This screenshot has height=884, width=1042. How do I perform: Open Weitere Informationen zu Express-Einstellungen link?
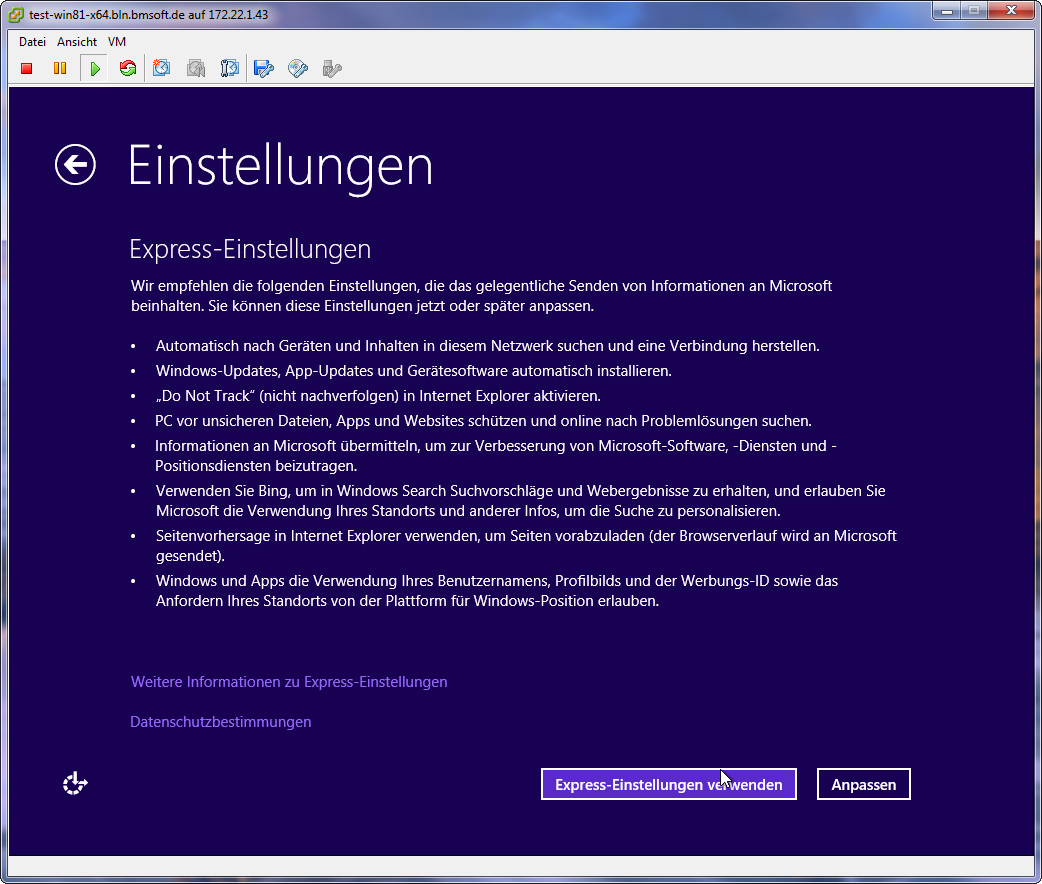(289, 682)
